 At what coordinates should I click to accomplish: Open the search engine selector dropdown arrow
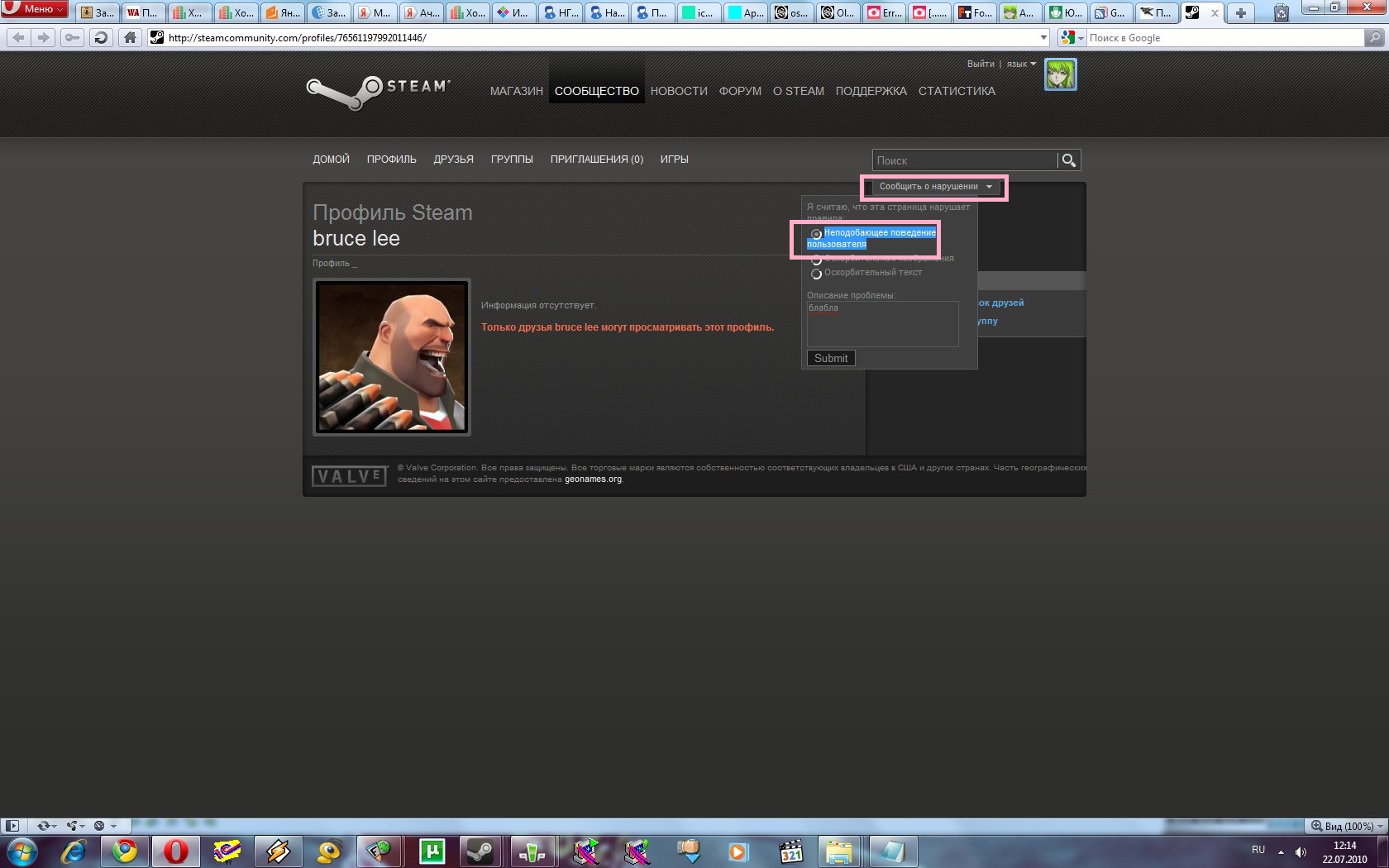(x=1080, y=38)
